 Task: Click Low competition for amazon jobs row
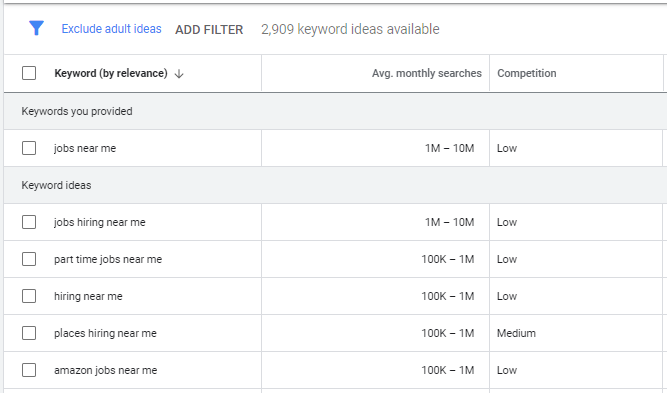coord(507,370)
